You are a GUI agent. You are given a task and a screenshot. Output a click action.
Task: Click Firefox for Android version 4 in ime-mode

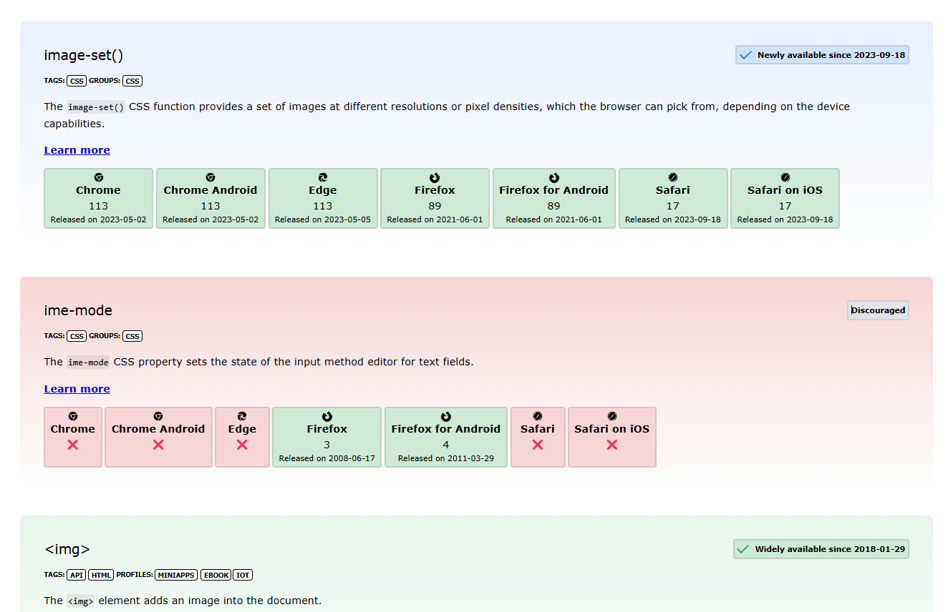click(x=446, y=445)
